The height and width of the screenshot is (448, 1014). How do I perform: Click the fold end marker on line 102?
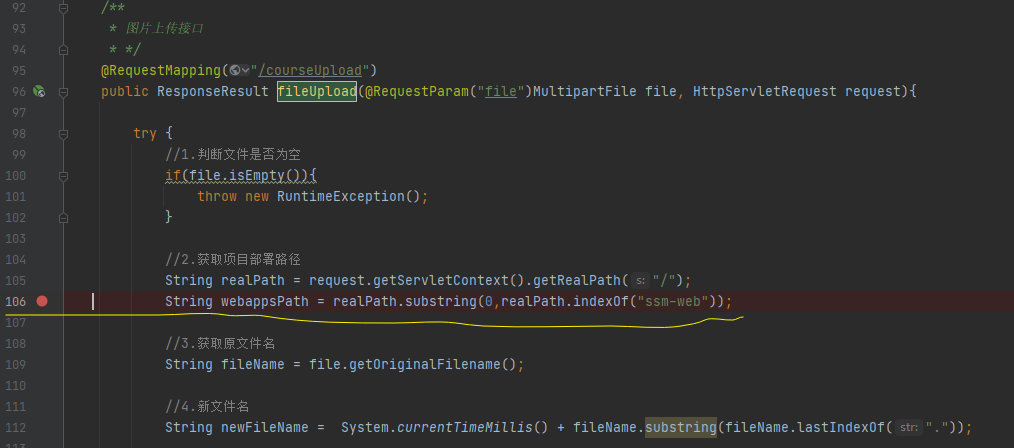pos(63,218)
